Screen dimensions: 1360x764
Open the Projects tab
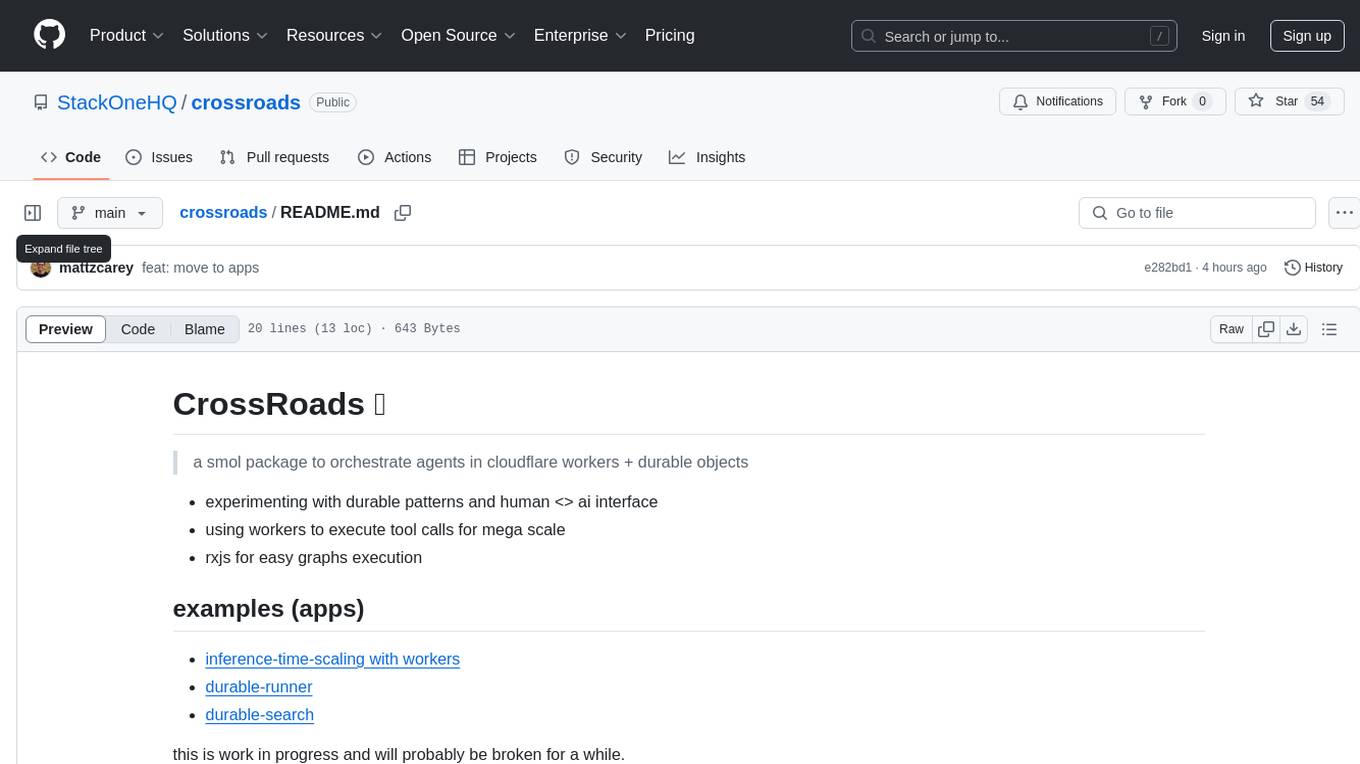tap(498, 157)
